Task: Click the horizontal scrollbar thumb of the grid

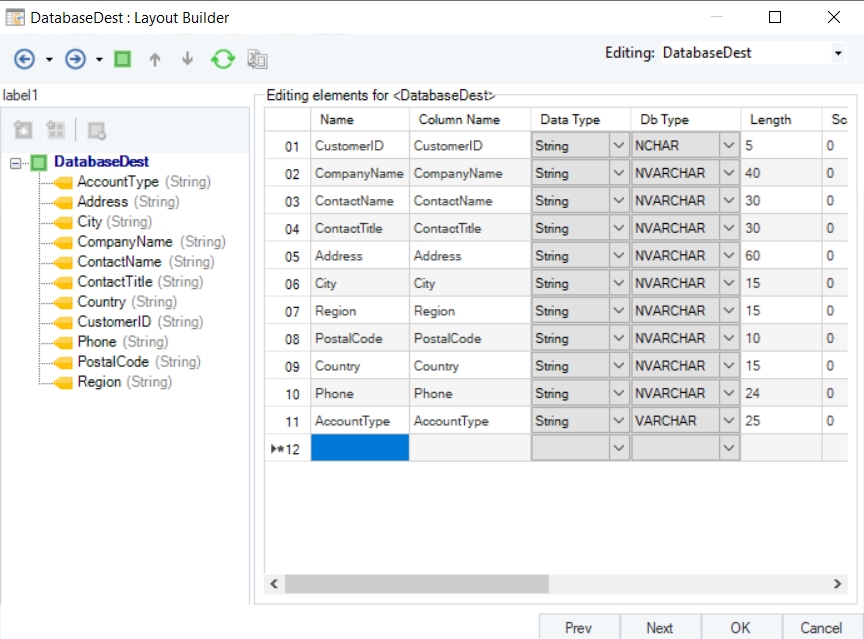Action: tap(417, 583)
